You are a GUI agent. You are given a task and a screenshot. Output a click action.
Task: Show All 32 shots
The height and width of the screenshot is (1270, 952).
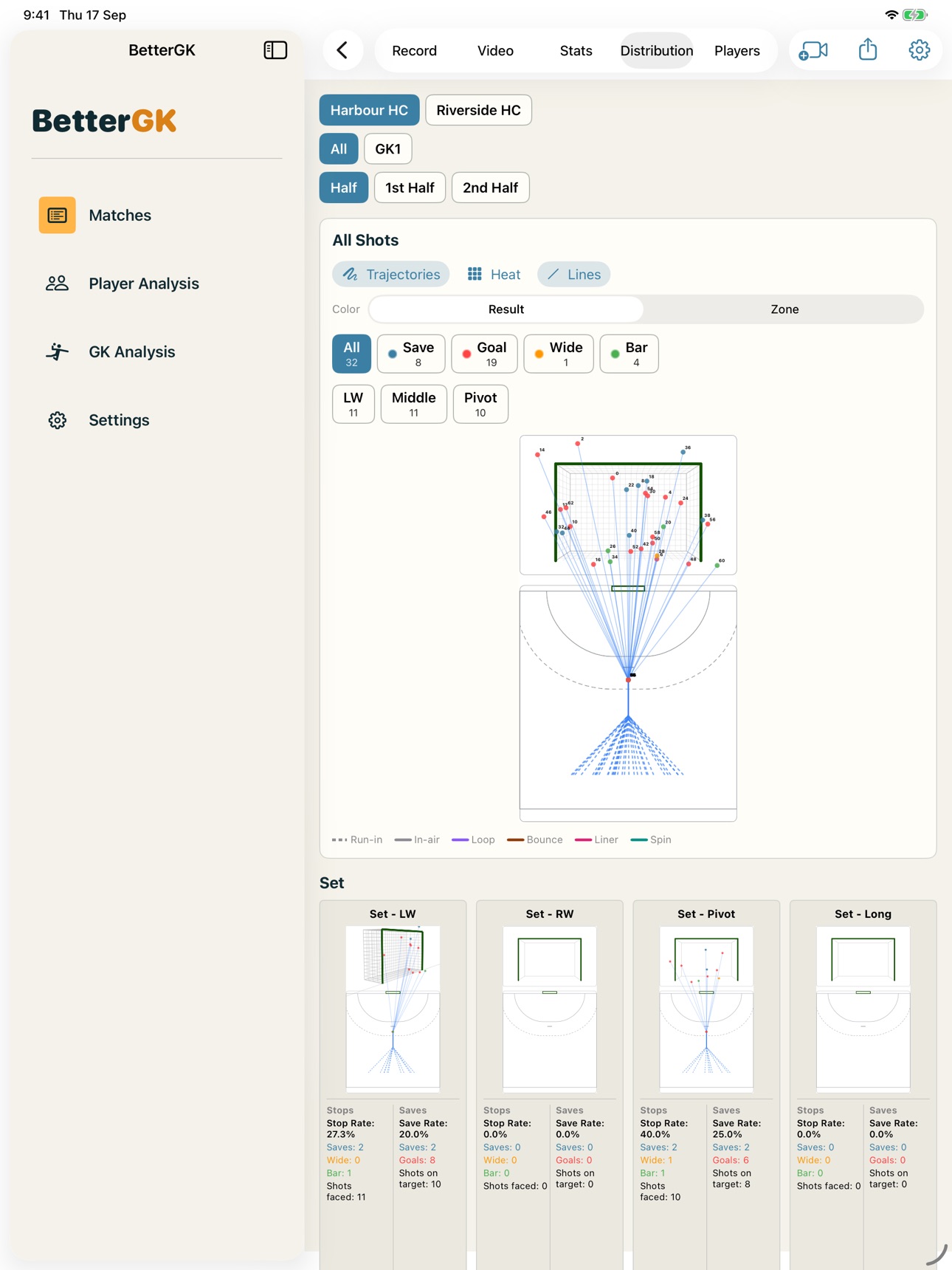[351, 354]
